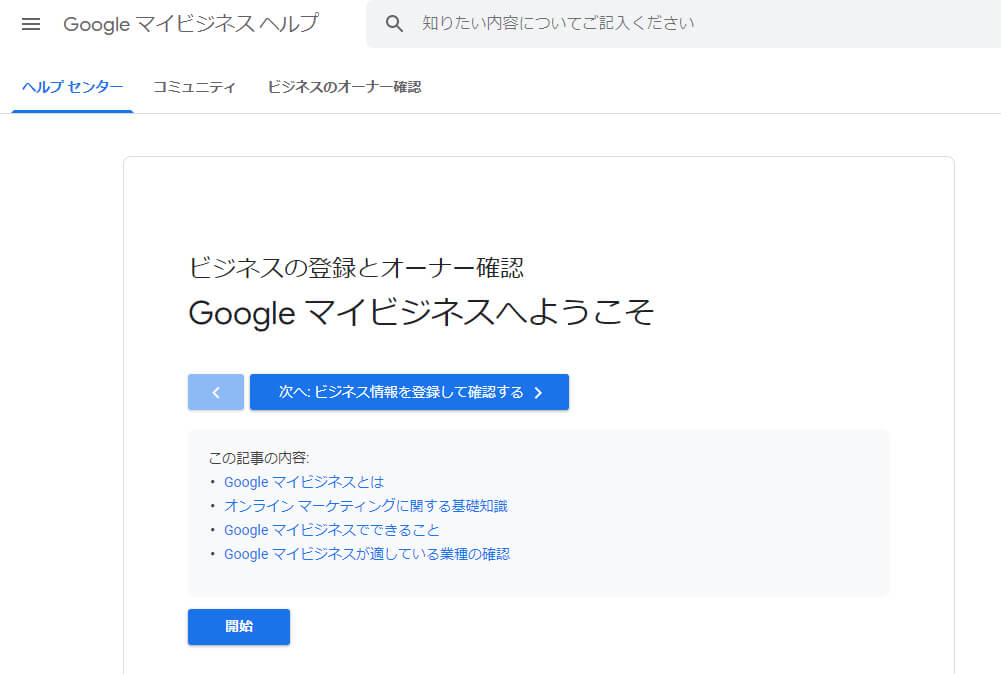1001x674 pixels.
Task: Click the この記事の内容 summary box
Action: click(x=538, y=512)
